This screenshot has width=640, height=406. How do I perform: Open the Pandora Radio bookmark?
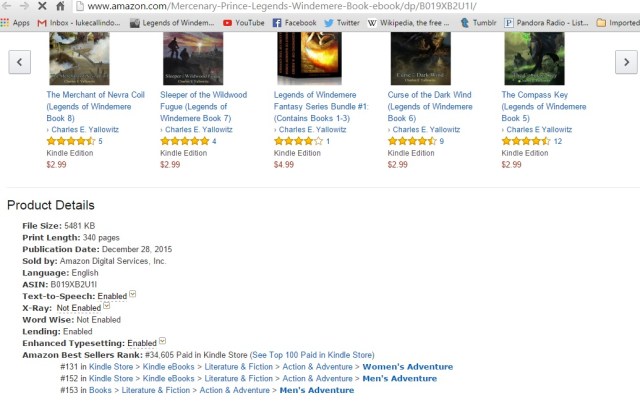[547, 23]
